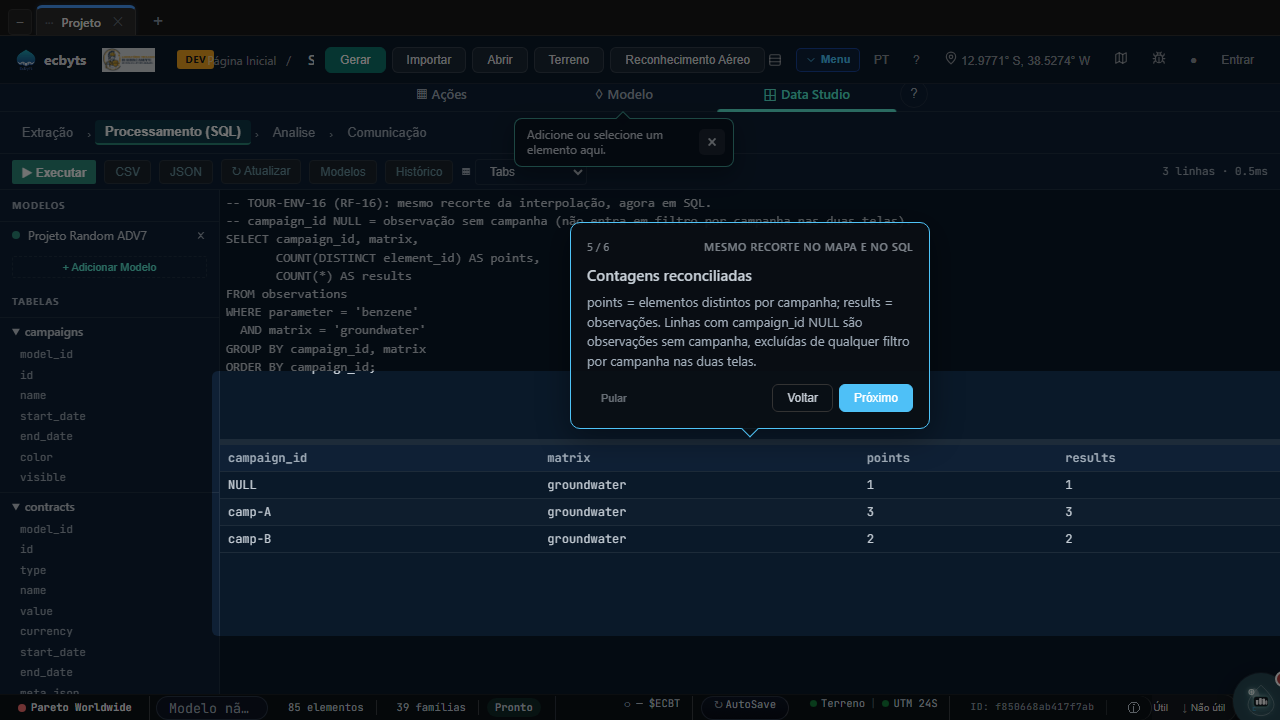Viewport: 1280px width, 720px height.
Task: Open the Tabs delimiter dropdown
Action: (530, 172)
